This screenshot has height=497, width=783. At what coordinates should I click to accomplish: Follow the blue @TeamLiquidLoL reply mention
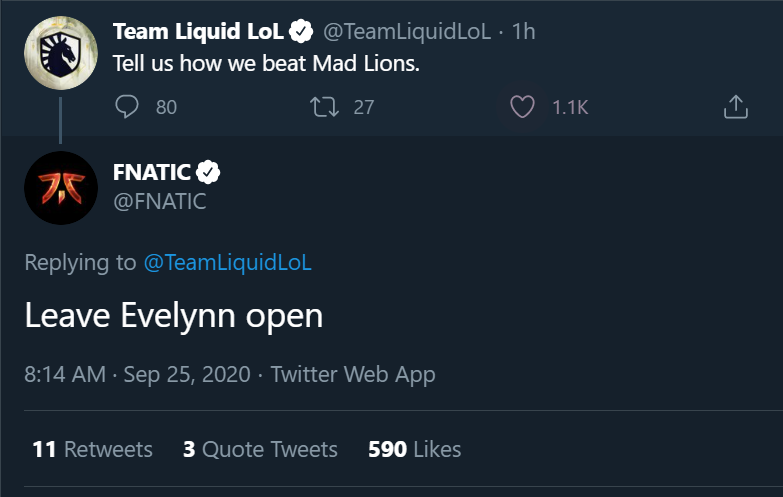[228, 263]
